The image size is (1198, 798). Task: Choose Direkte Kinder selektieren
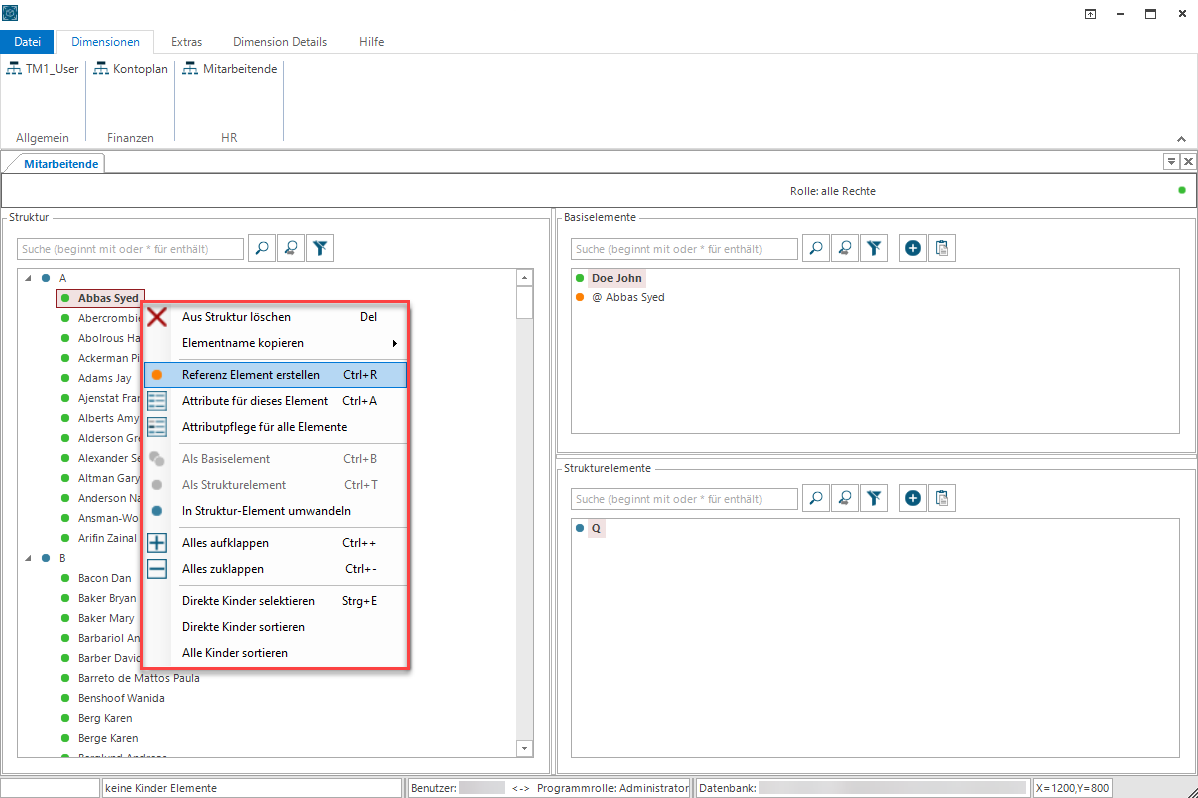coord(275,602)
